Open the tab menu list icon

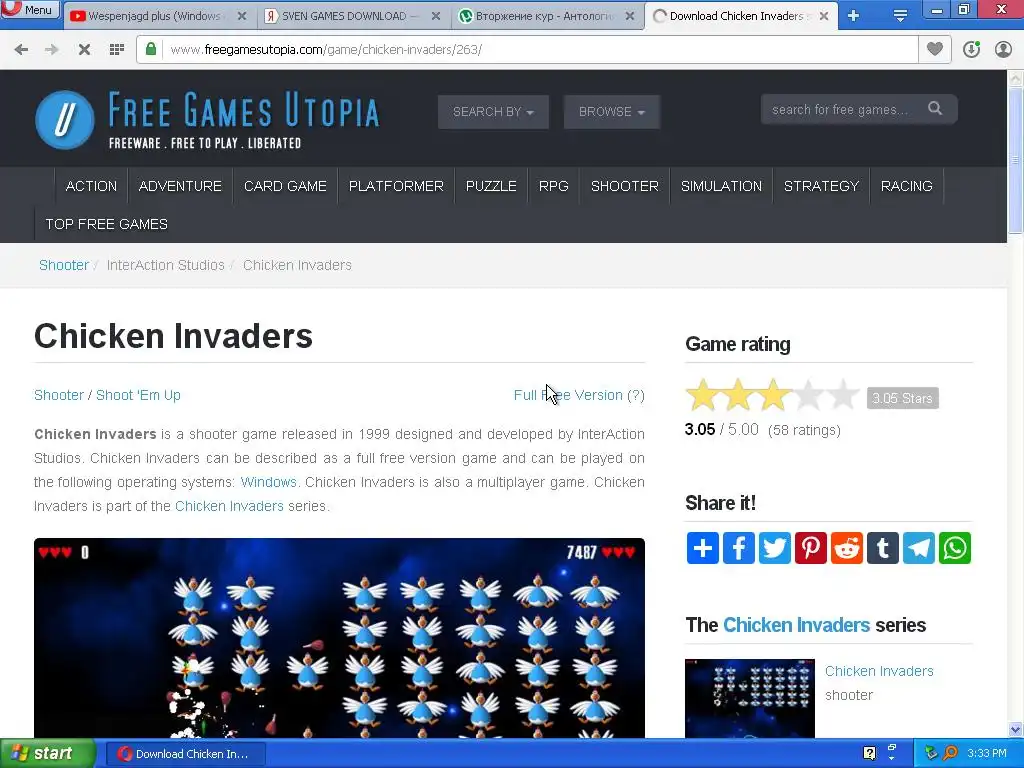pos(900,16)
